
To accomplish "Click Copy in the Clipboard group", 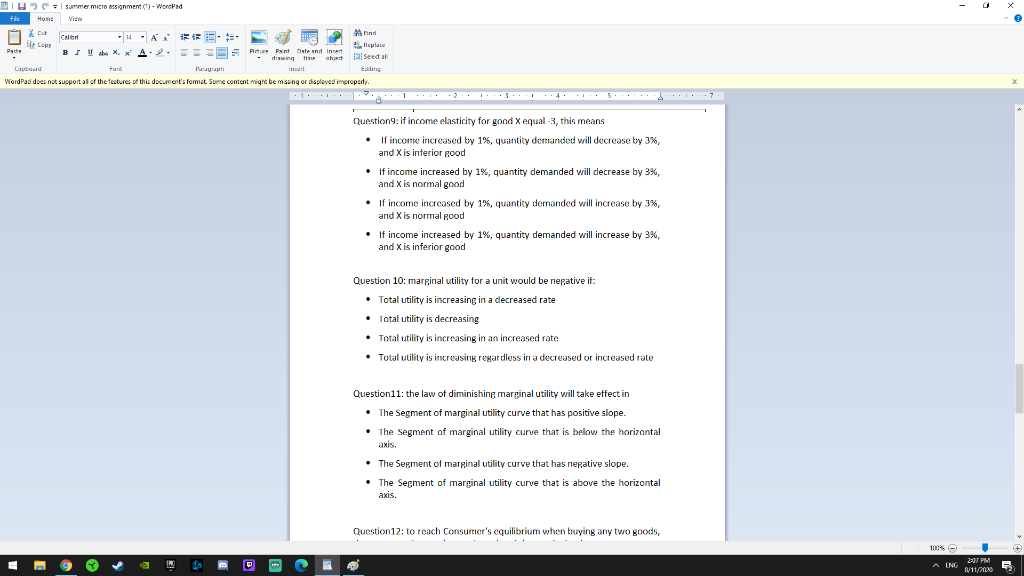I will tap(40, 45).
